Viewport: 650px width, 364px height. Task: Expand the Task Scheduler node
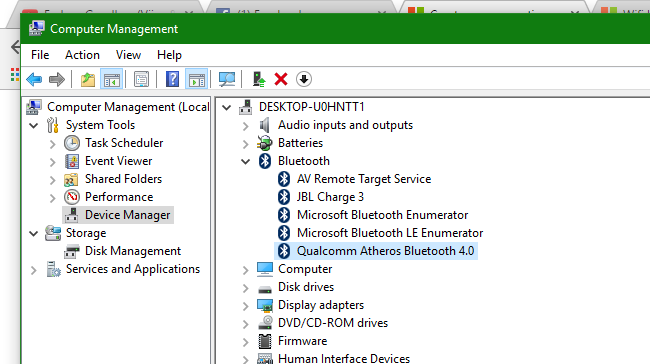[x=52, y=144]
